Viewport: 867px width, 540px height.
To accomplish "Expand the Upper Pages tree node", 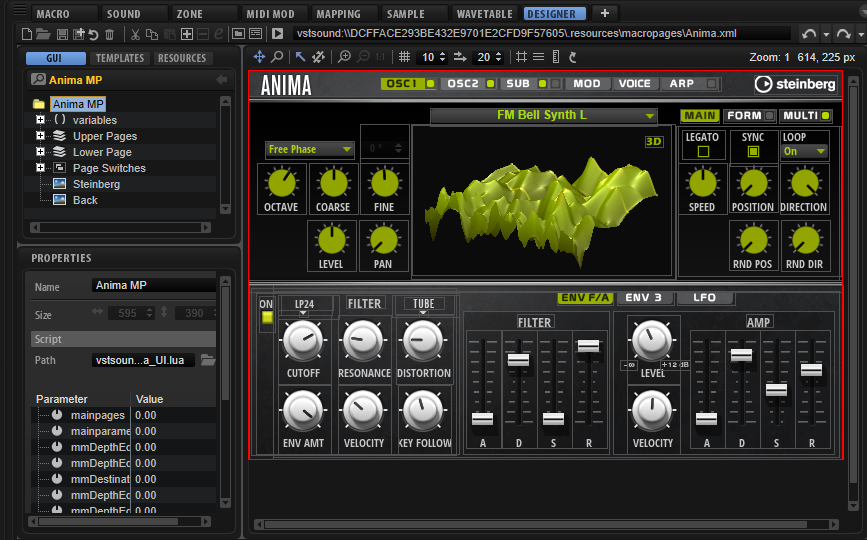I will [x=40, y=135].
